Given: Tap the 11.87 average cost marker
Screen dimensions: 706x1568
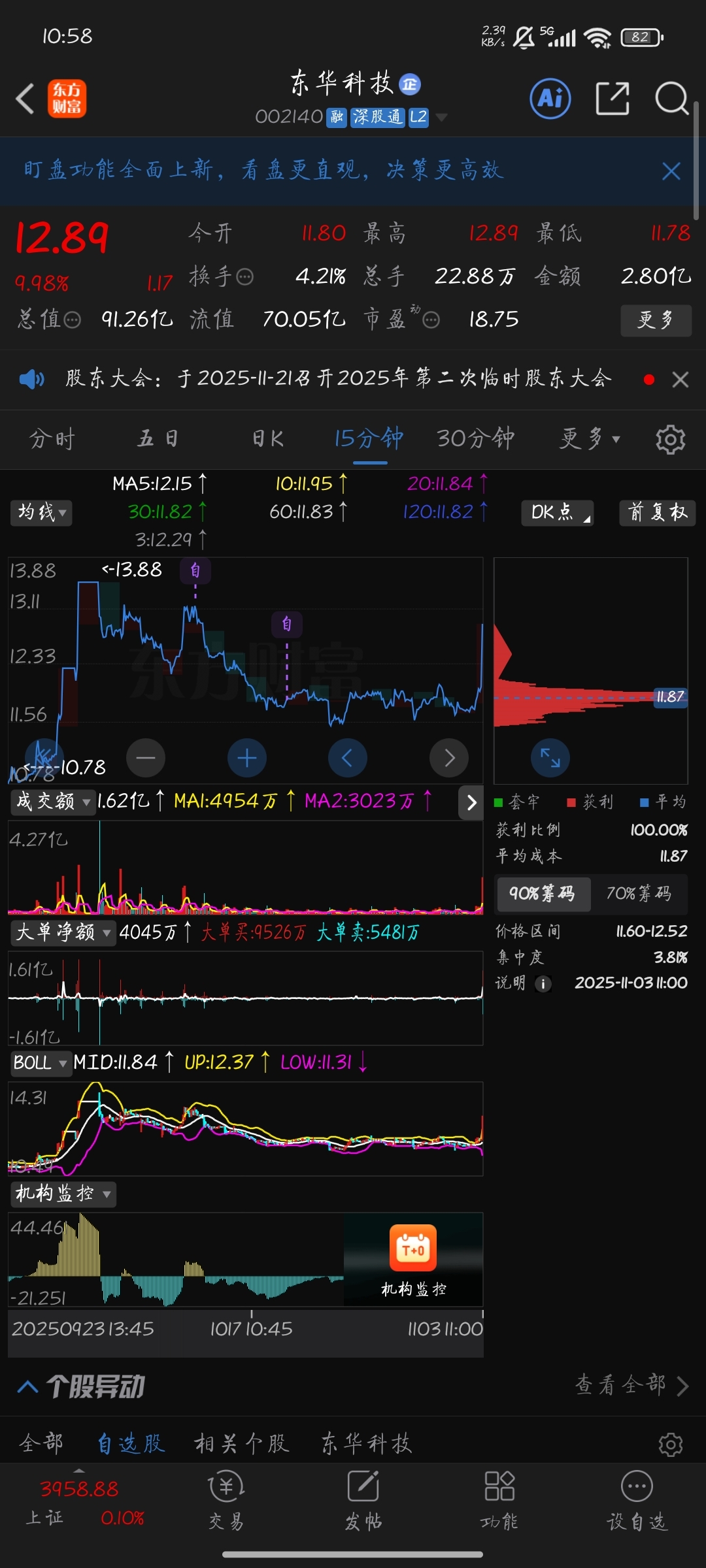Looking at the screenshot, I should pos(671,697).
